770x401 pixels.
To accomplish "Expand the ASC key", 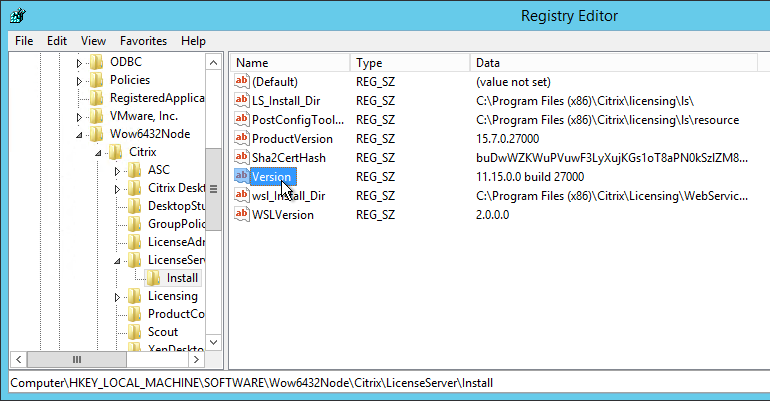I will 117,171.
